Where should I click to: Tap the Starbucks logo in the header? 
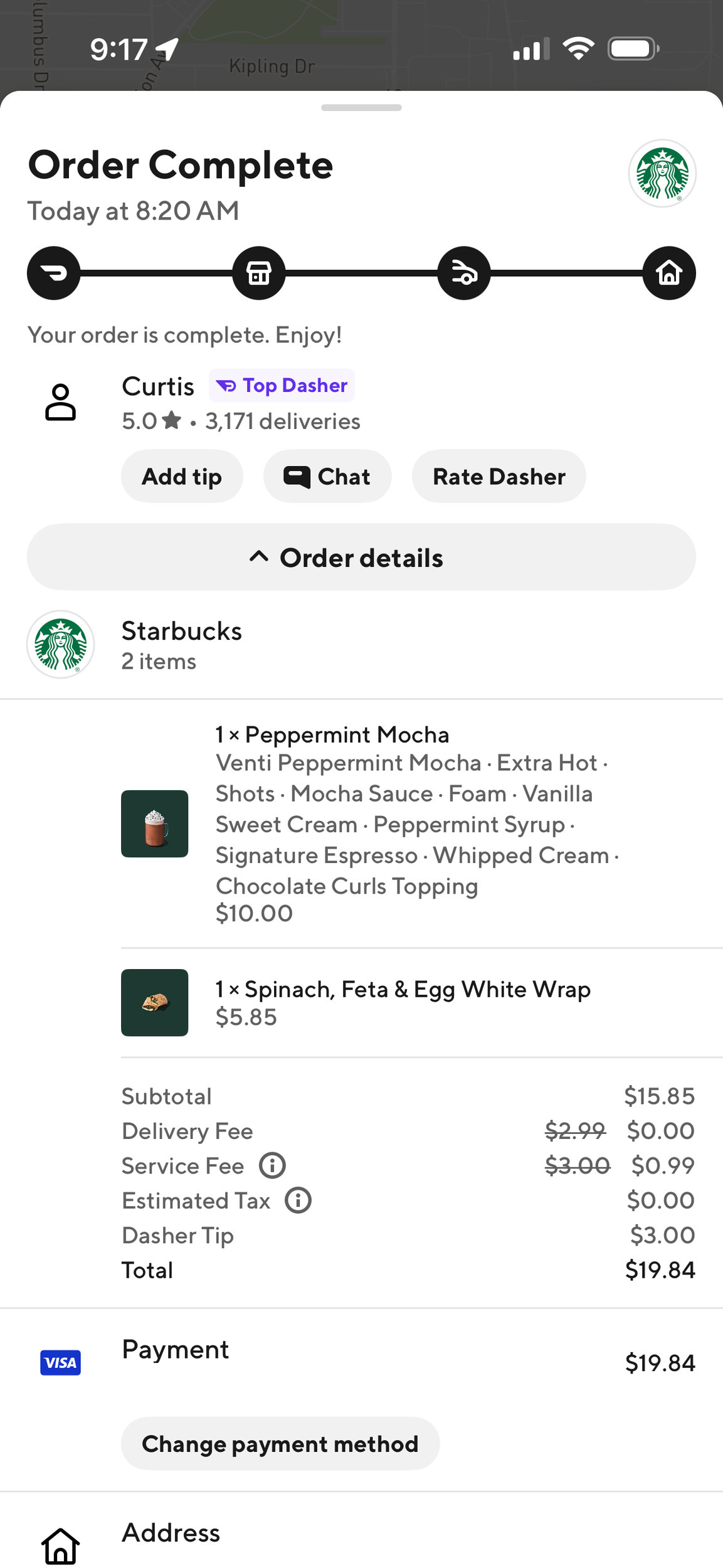(662, 173)
